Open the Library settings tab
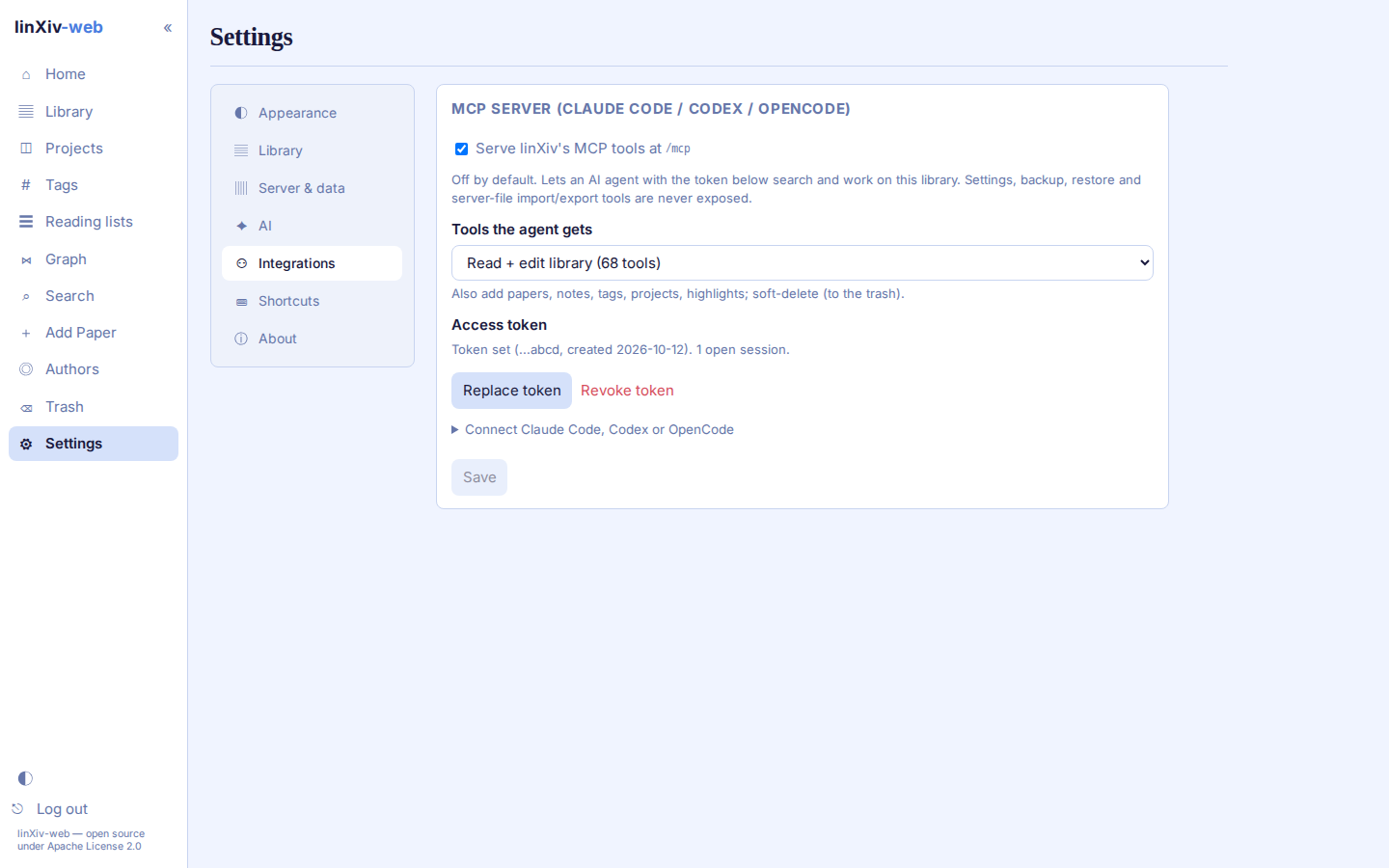Image resolution: width=1389 pixels, height=868 pixels. (x=312, y=150)
